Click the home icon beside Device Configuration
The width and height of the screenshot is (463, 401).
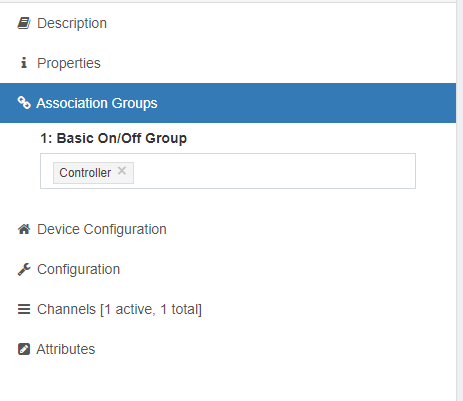point(24,229)
